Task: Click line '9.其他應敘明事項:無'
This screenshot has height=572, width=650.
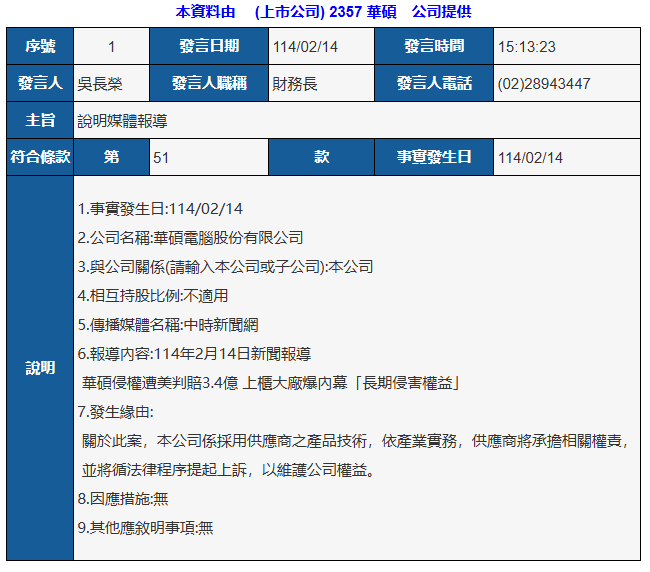Action: pyautogui.click(x=145, y=528)
